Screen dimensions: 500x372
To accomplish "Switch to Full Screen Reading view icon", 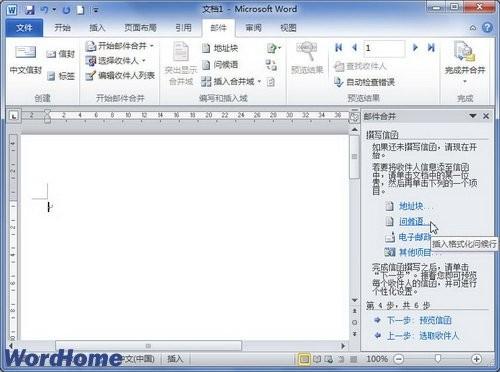I will point(317,359).
